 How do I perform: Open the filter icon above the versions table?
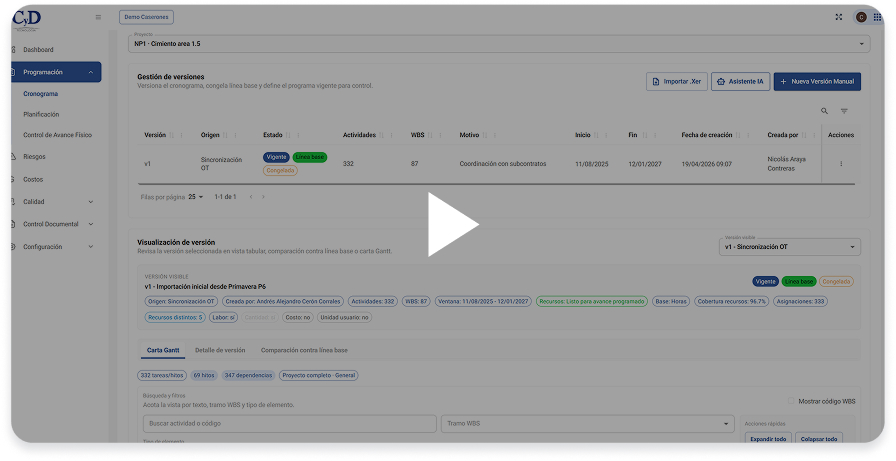(844, 111)
